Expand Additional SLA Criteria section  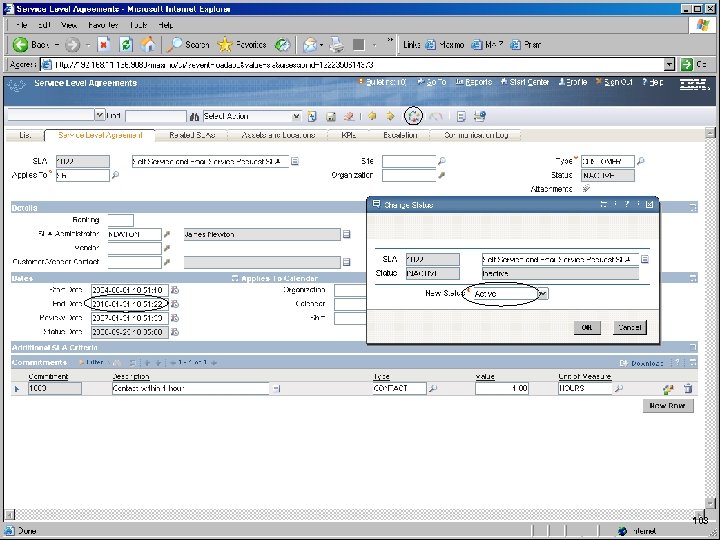[x=693, y=348]
